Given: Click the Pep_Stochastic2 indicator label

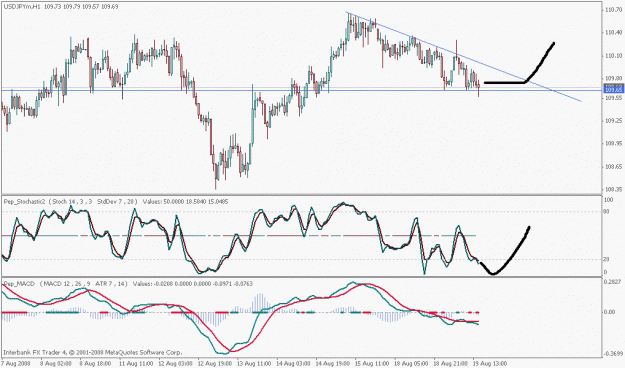Looking at the screenshot, I should tap(24, 202).
